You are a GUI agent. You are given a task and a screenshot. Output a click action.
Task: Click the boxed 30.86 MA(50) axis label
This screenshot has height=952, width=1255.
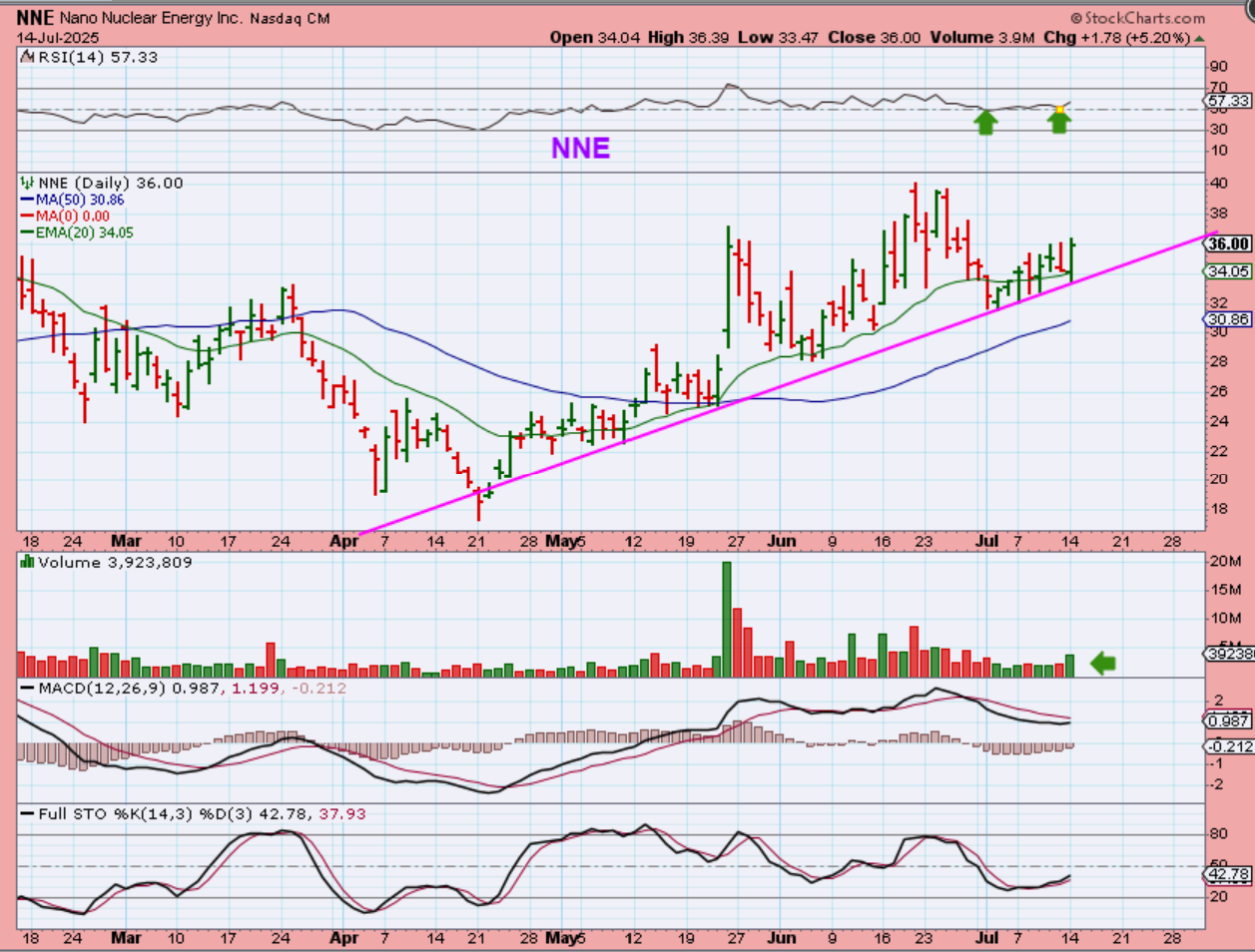click(x=1228, y=319)
